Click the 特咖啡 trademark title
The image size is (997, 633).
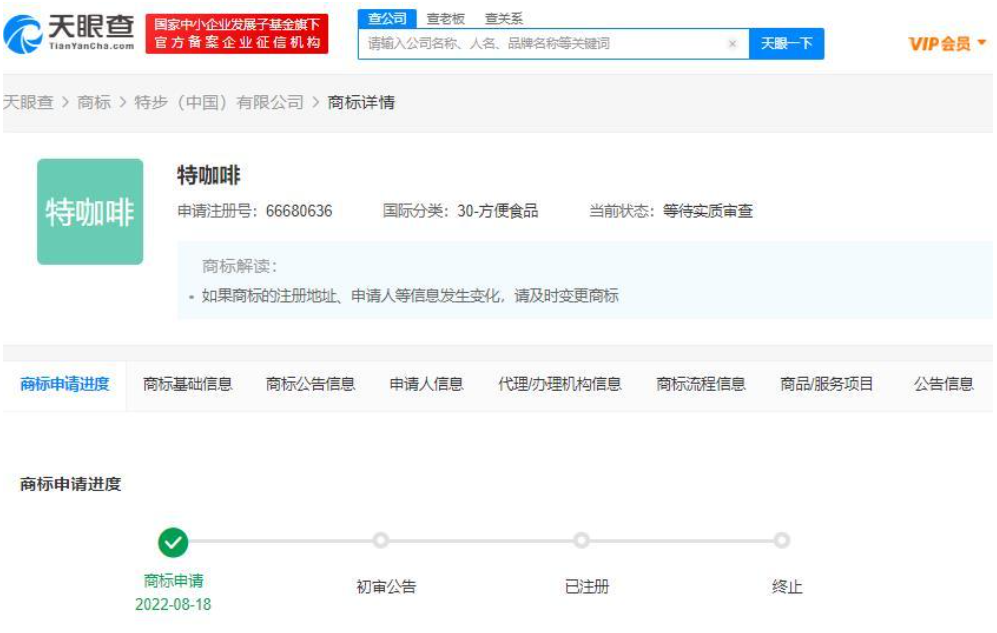point(209,175)
